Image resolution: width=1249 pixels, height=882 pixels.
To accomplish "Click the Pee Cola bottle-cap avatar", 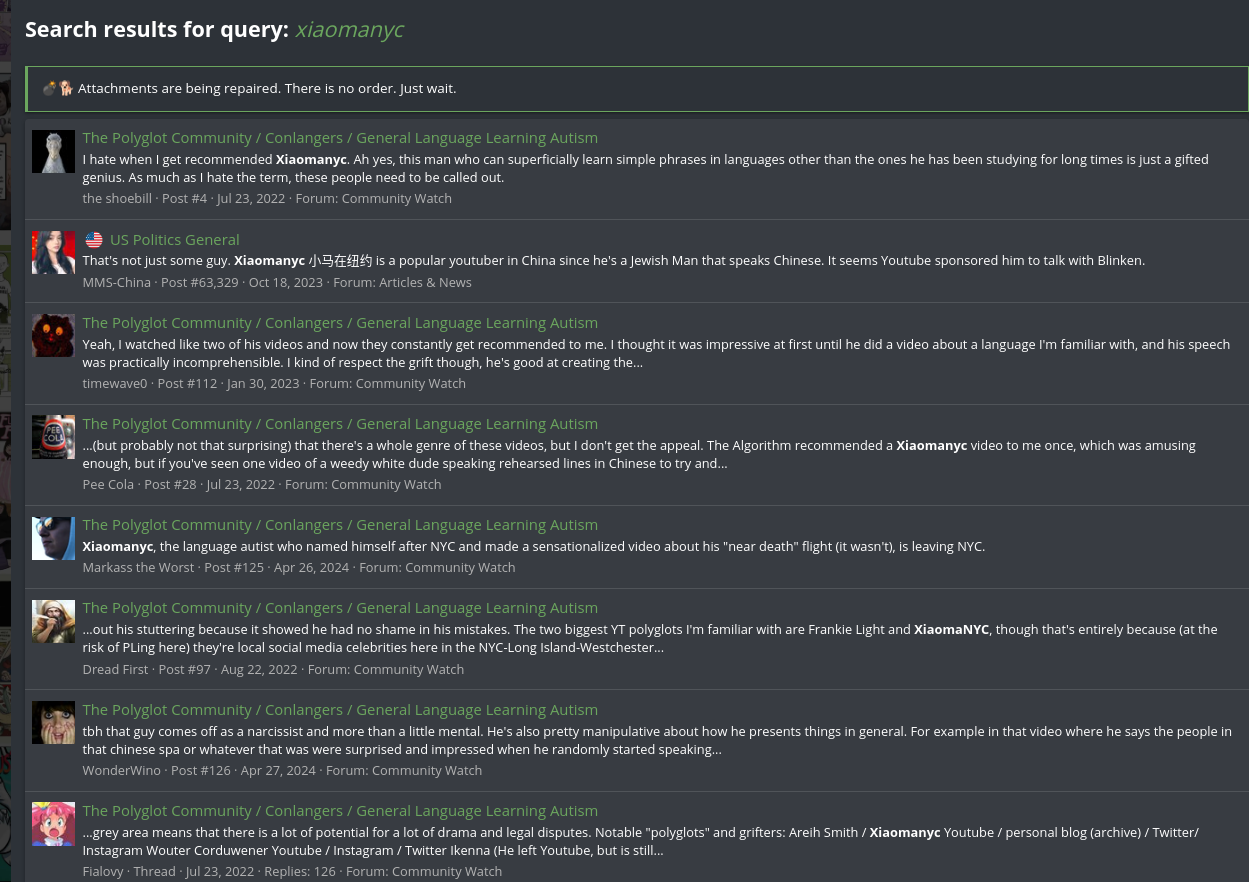I will point(53,437).
